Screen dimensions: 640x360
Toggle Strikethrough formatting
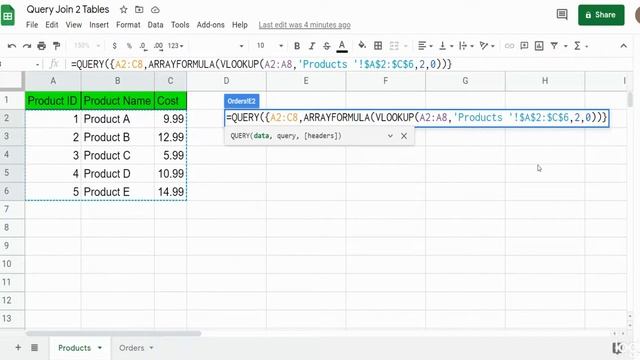click(327, 46)
